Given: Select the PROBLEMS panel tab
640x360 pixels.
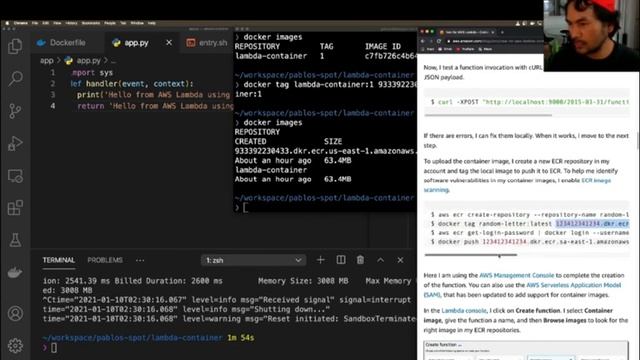Looking at the screenshot, I should click(x=105, y=260).
